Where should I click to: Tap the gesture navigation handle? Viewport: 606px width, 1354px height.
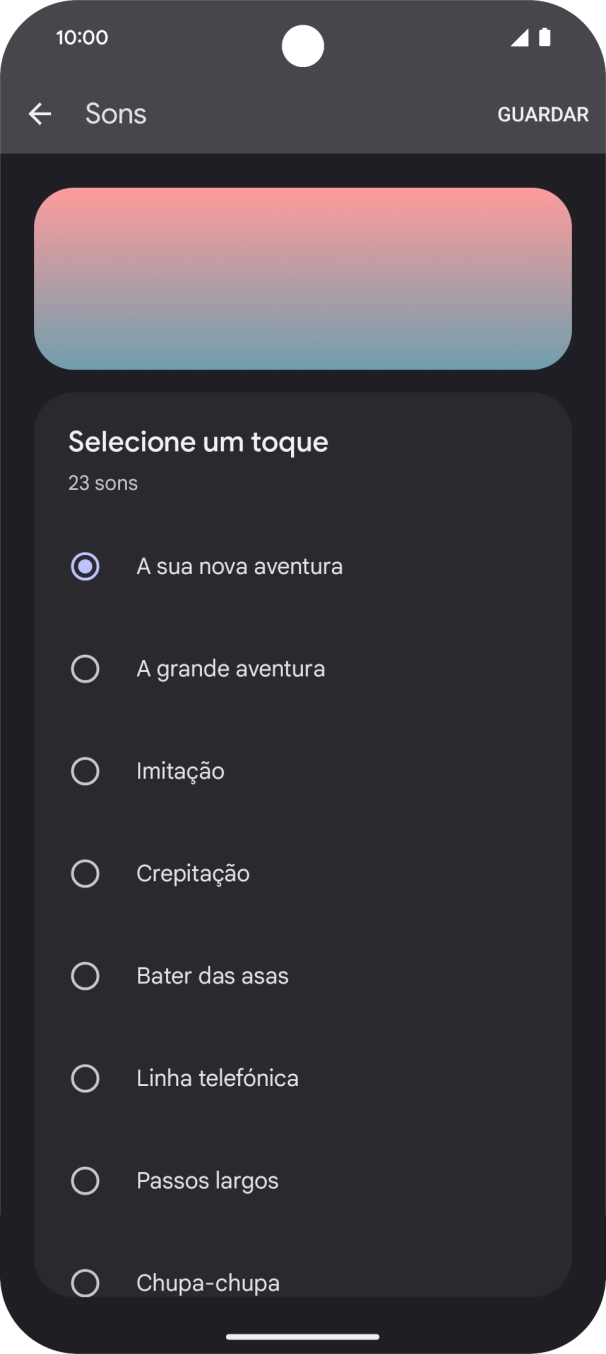click(303, 1336)
